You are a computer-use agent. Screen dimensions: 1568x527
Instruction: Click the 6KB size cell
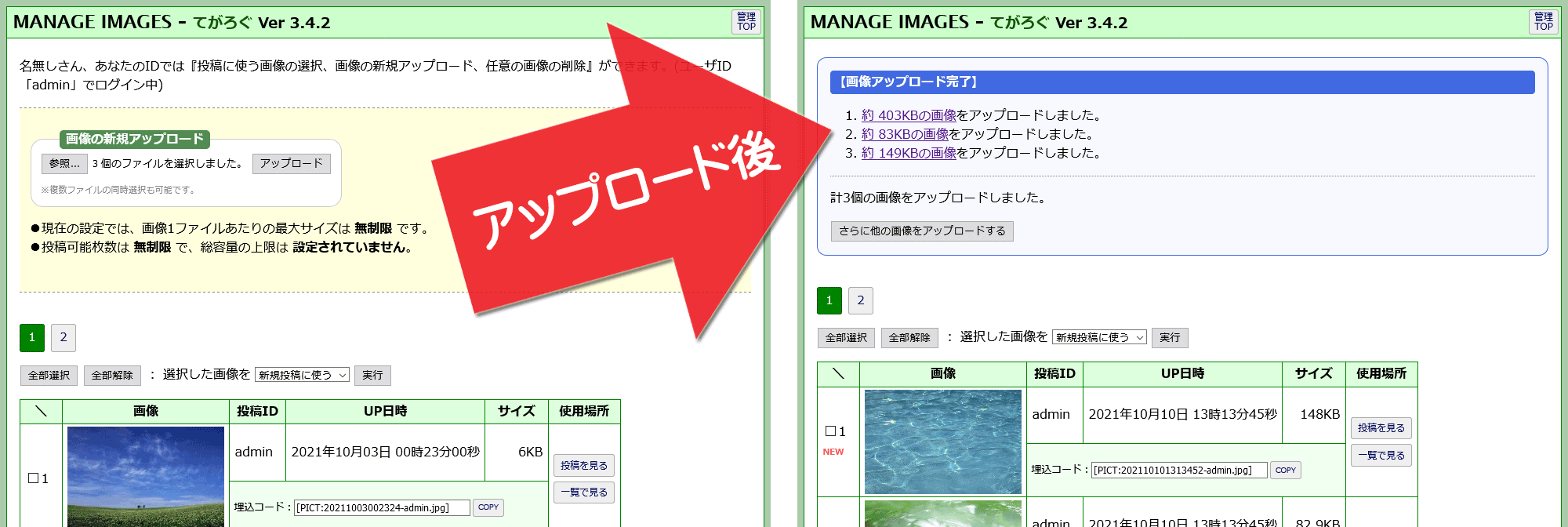517,452
